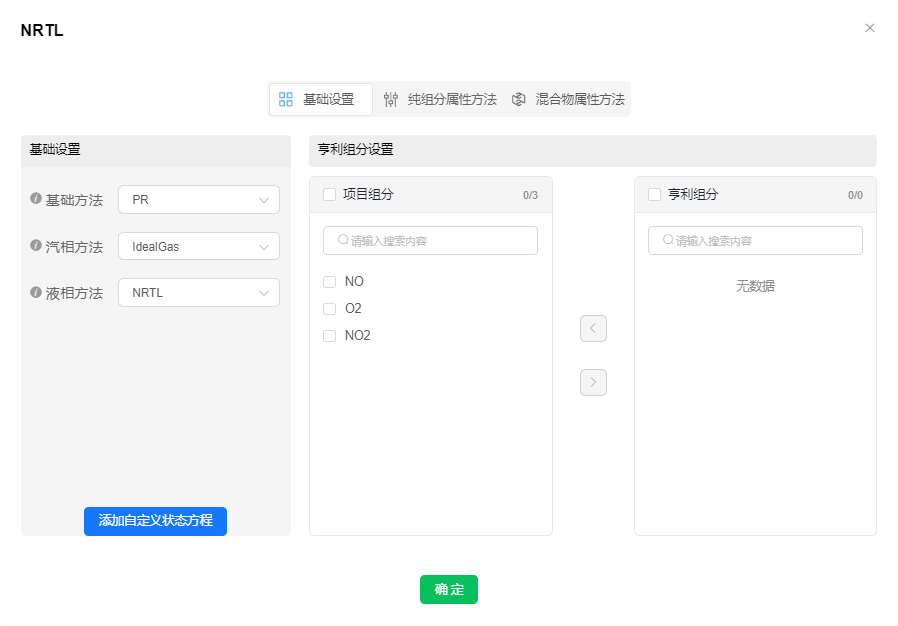Confirm with green 确定 button
898x626 pixels.
448,589
